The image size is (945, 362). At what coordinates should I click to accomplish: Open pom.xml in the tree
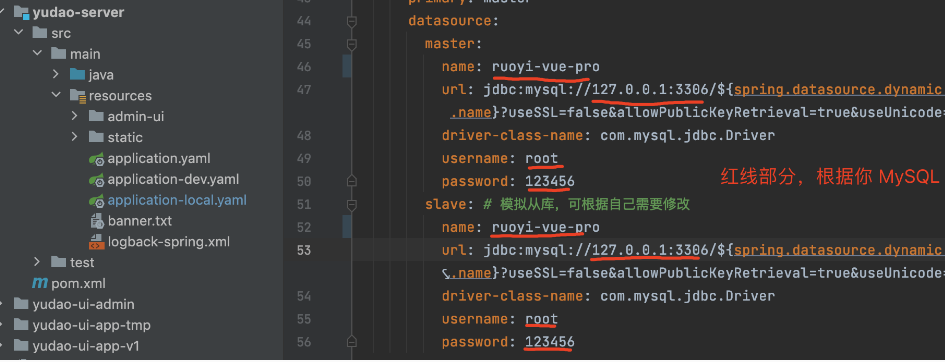(78, 283)
